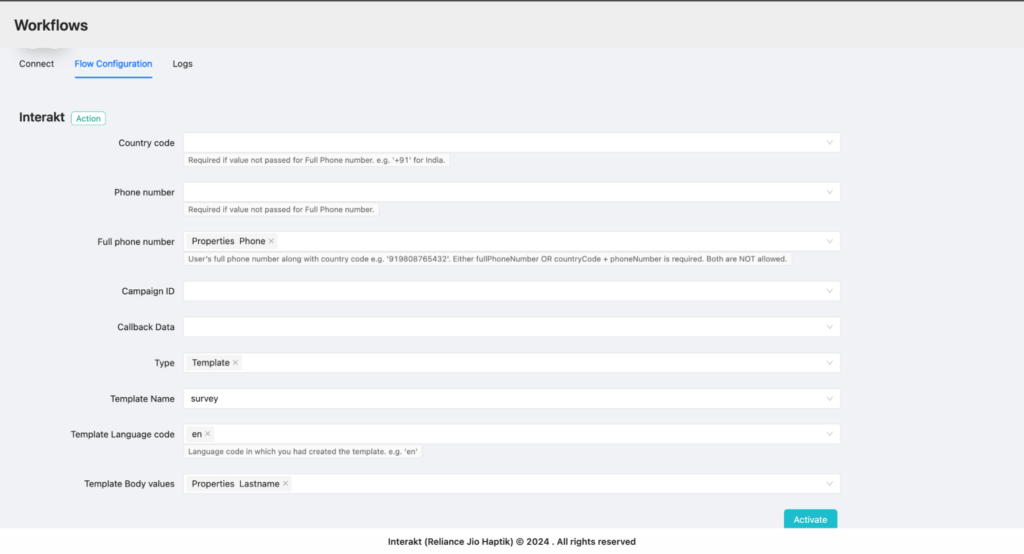Remove the Properties Lastname tag

point(285,483)
